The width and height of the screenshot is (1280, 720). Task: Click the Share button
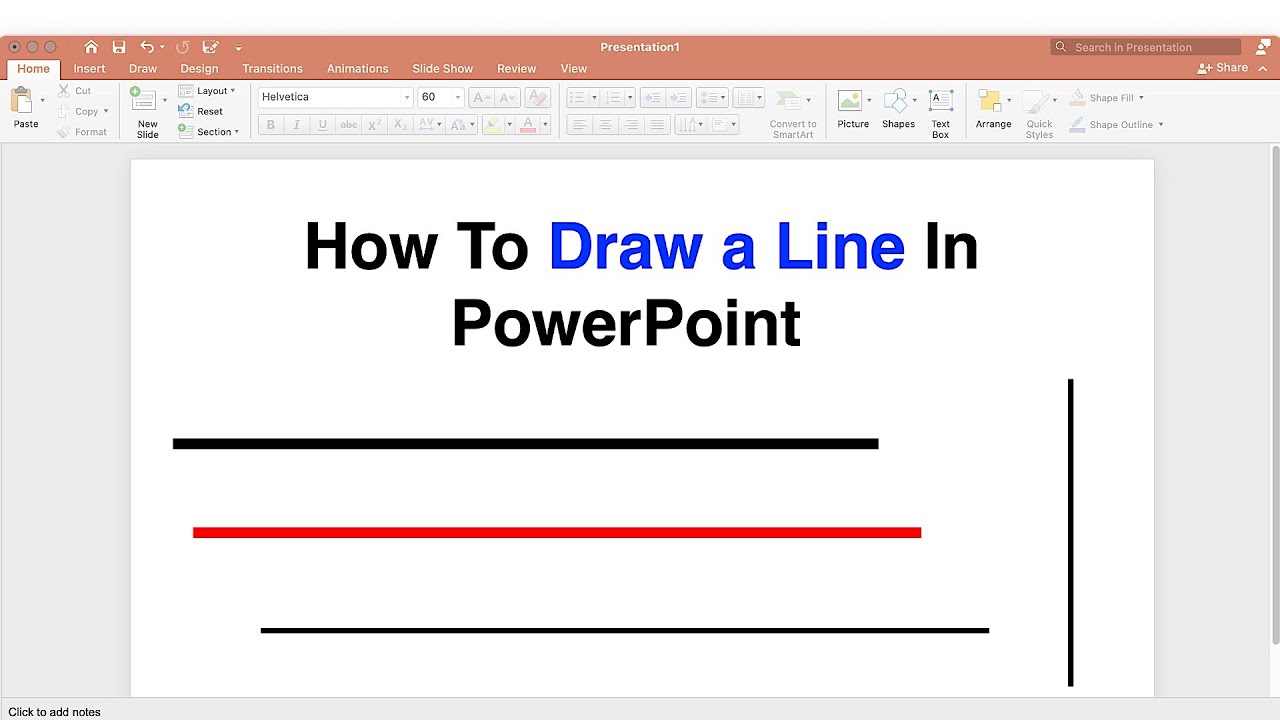pos(1223,68)
